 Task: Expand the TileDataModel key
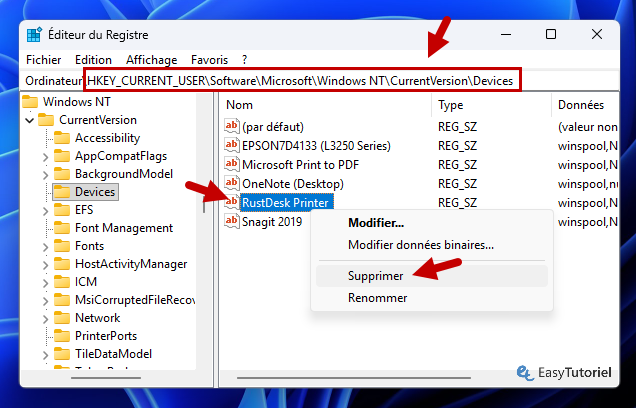click(45, 355)
